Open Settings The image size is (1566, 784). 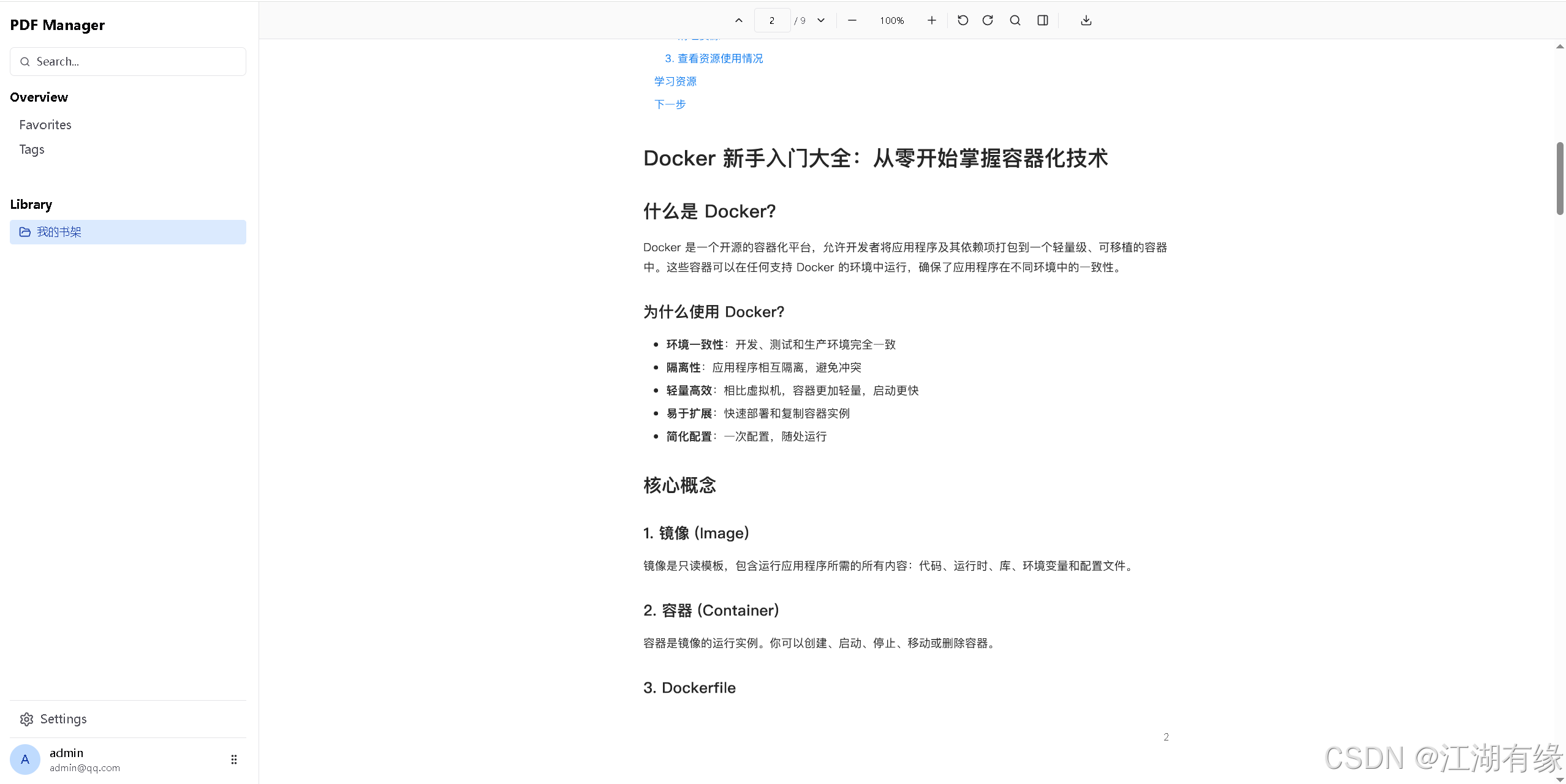pyautogui.click(x=63, y=718)
